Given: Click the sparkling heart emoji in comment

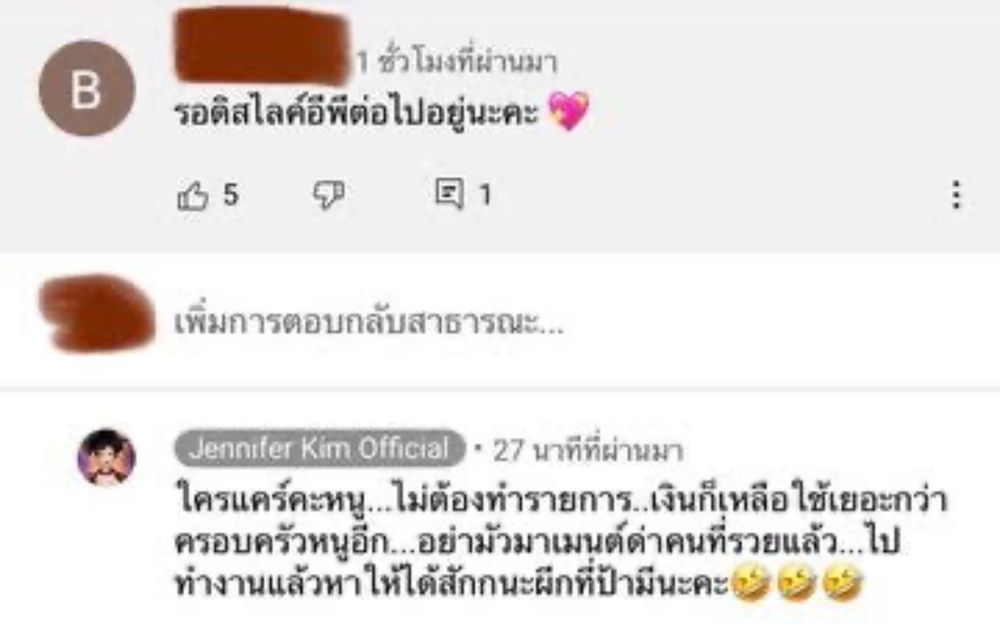Looking at the screenshot, I should [569, 110].
